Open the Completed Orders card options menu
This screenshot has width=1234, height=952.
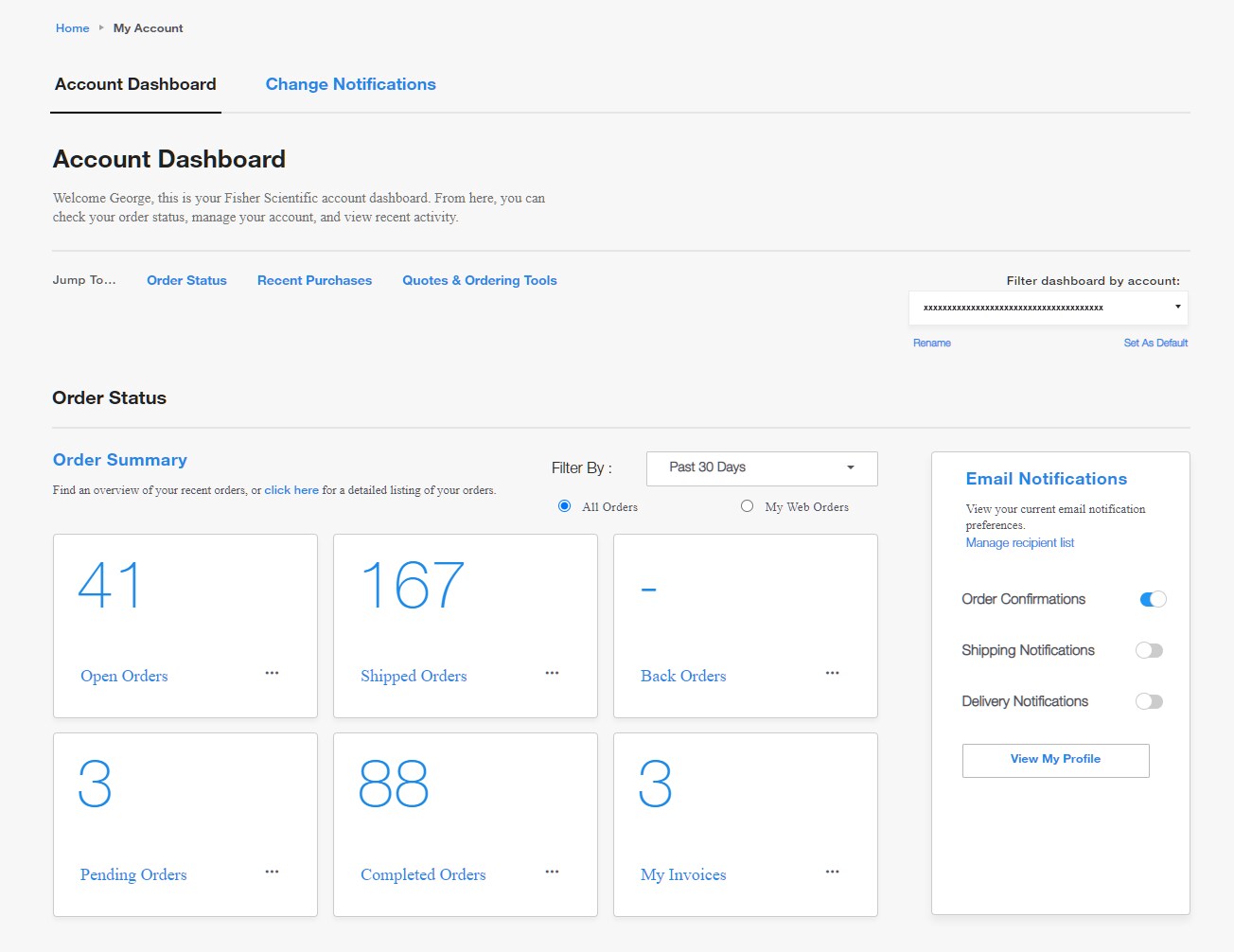pos(552,872)
